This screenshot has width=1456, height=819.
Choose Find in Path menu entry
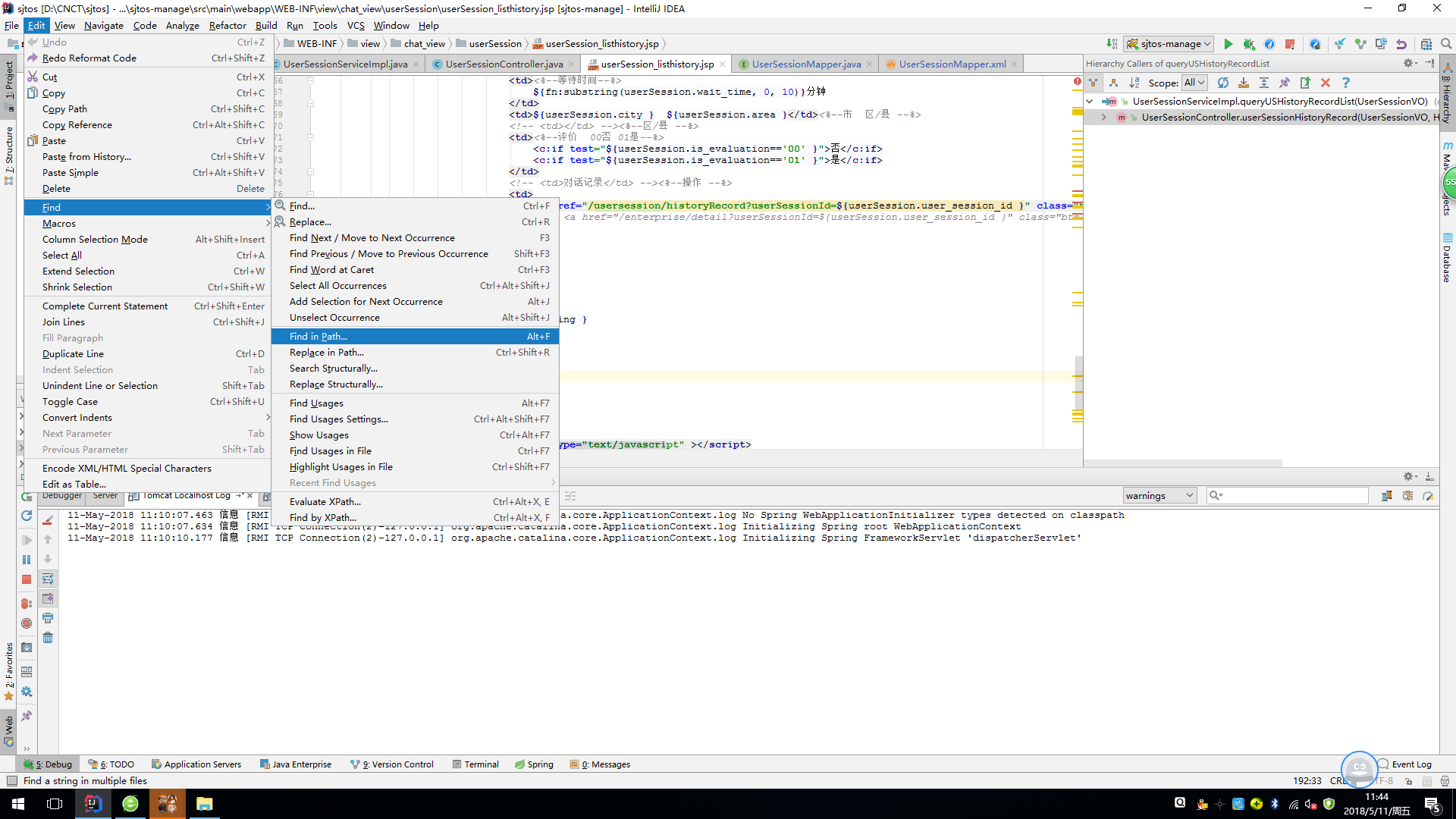tap(415, 337)
